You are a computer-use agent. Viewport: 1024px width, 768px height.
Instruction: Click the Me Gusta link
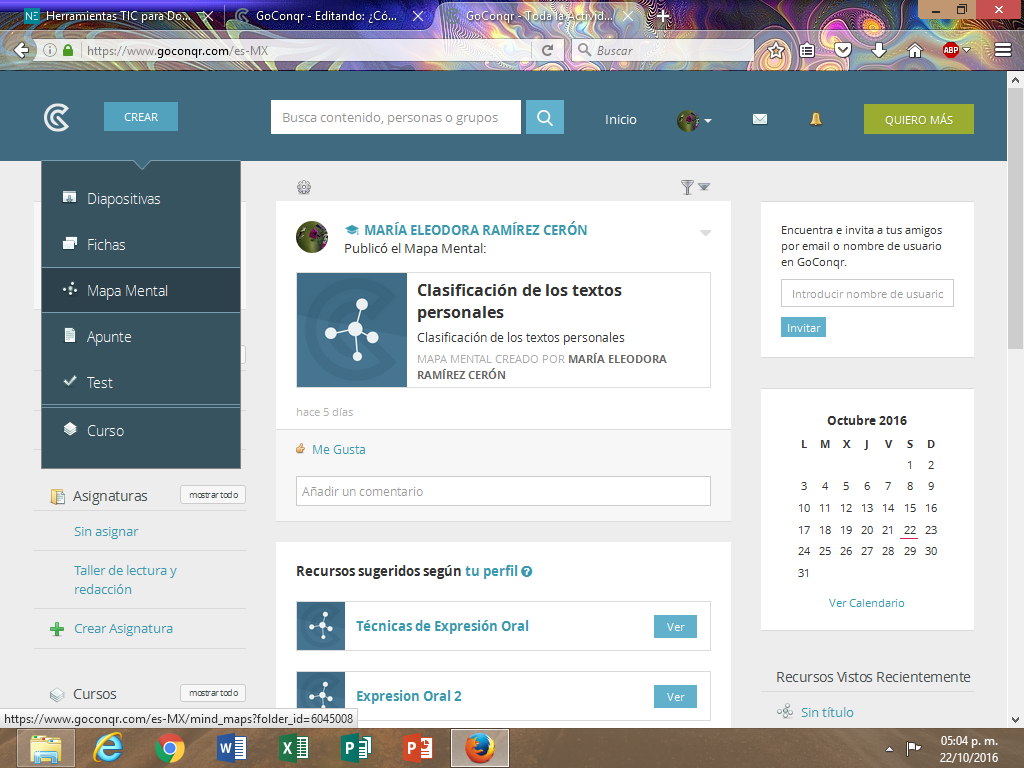click(x=338, y=449)
